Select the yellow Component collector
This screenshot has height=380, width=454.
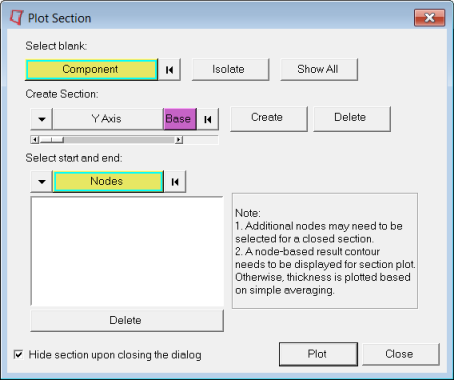coord(91,70)
